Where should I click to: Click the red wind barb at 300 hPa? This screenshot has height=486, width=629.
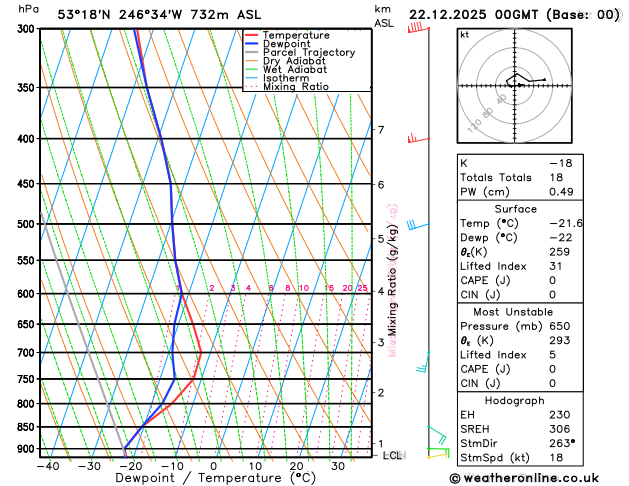pyautogui.click(x=418, y=28)
